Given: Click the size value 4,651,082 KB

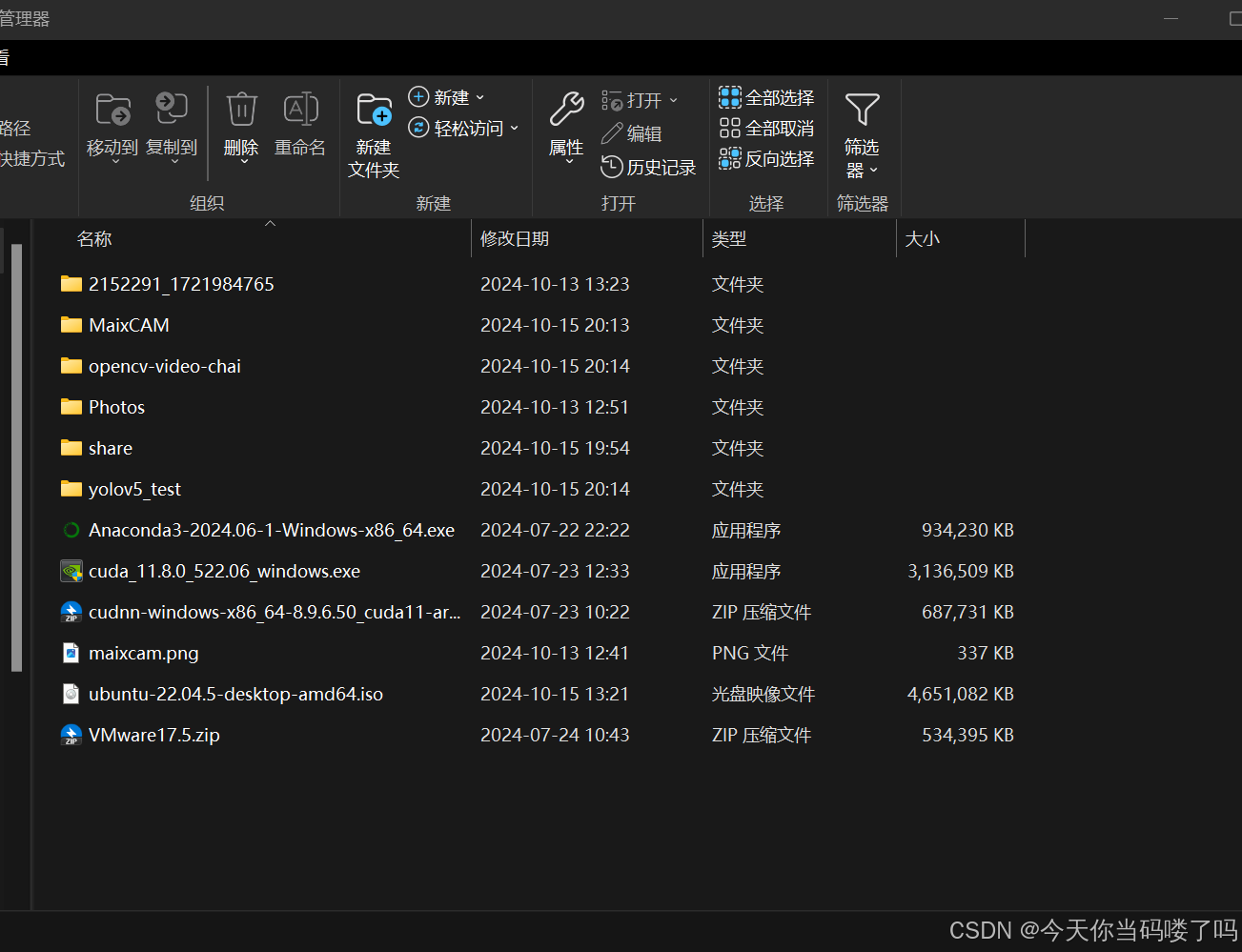Looking at the screenshot, I should [961, 694].
